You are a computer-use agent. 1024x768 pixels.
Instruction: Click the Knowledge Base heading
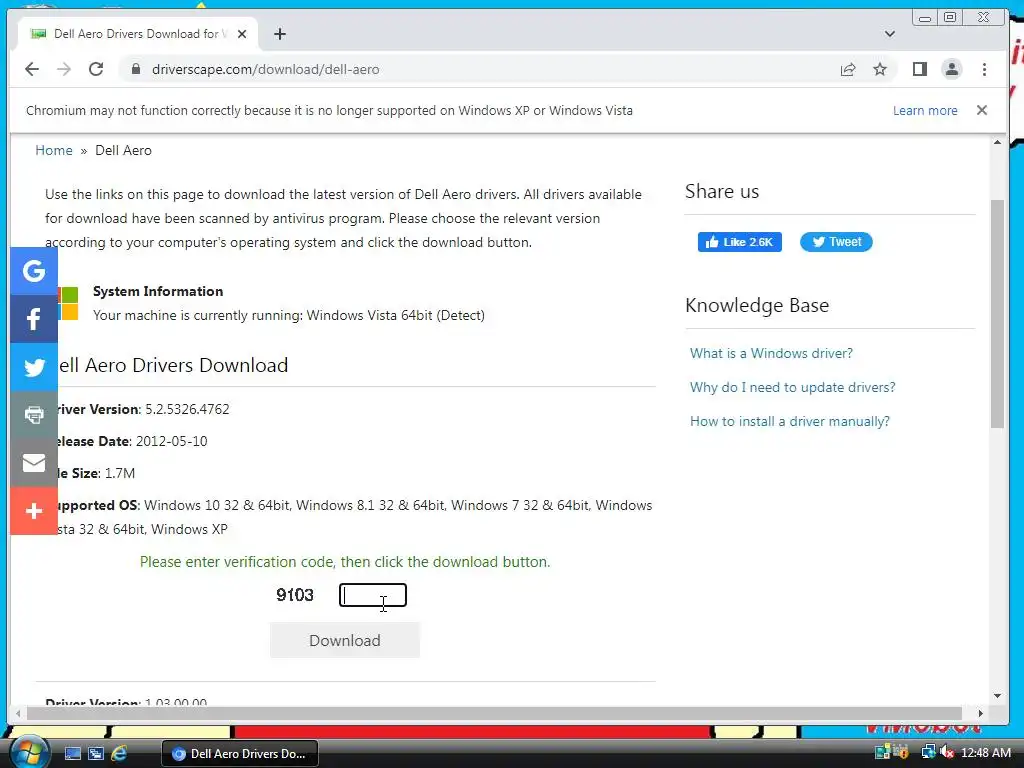tap(757, 306)
